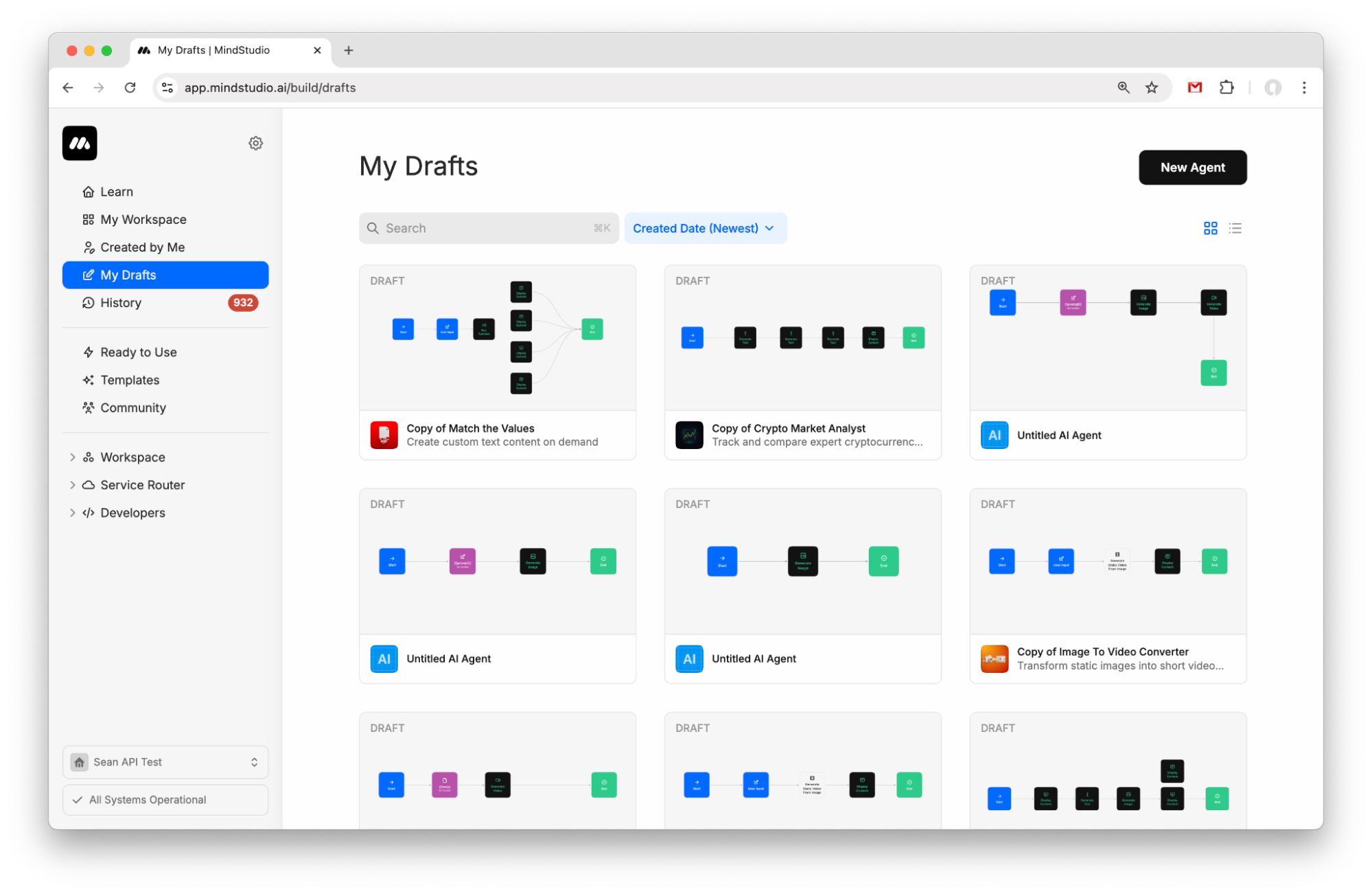Click the search magnifier icon
The image size is (1372, 894).
[373, 228]
